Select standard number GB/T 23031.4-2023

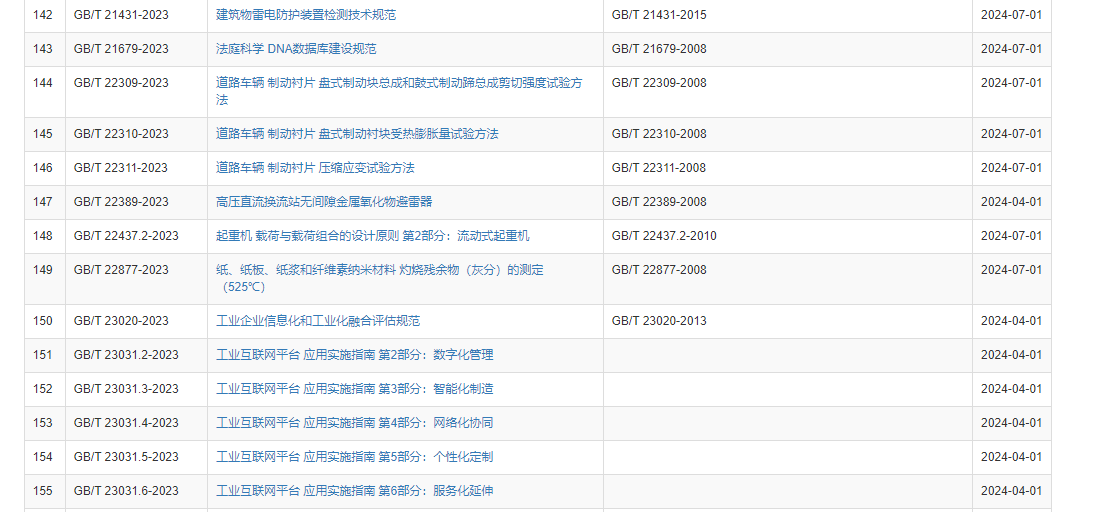click(x=126, y=423)
